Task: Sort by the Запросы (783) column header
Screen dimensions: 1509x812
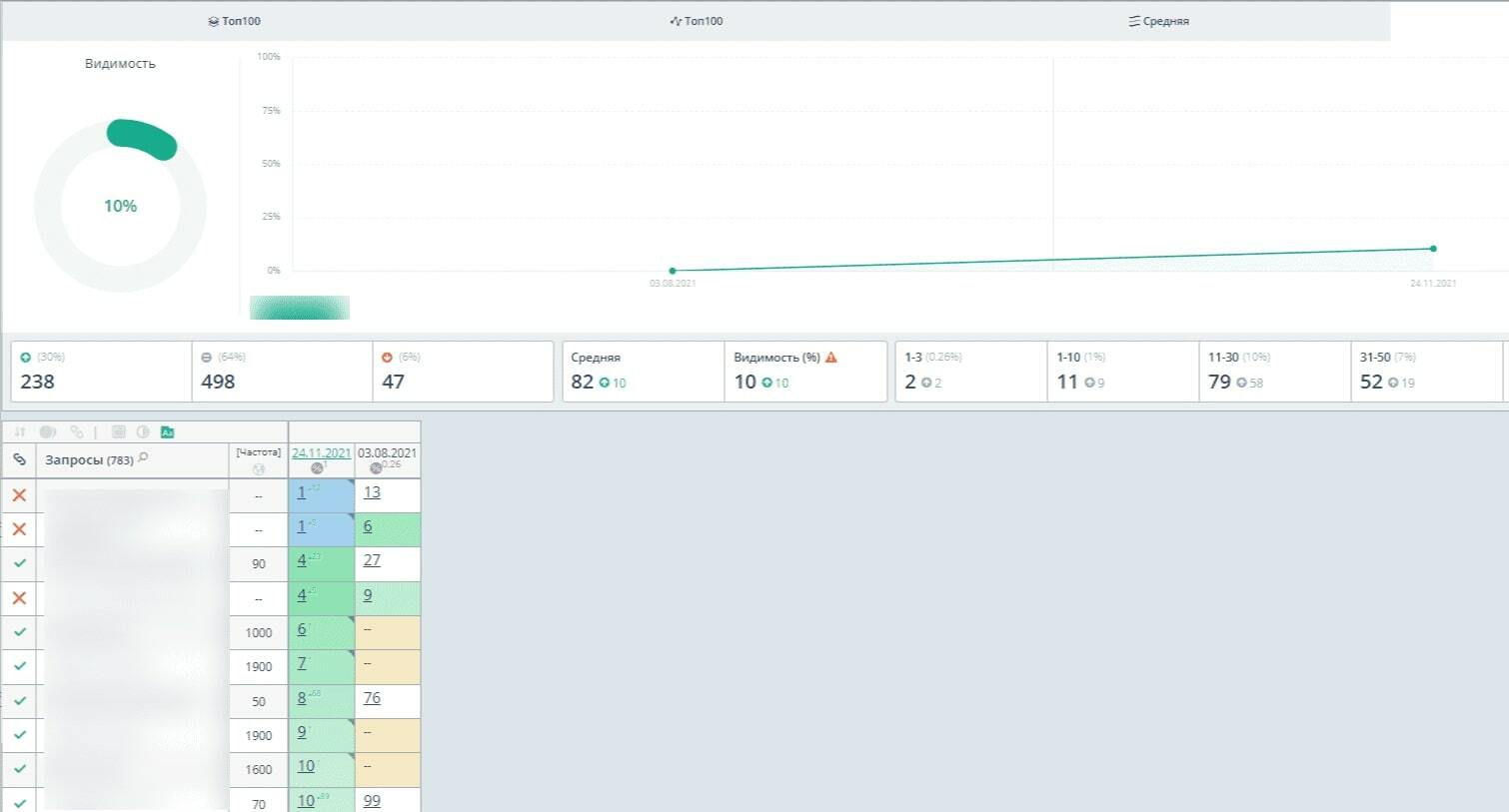Action: pyautogui.click(x=89, y=459)
